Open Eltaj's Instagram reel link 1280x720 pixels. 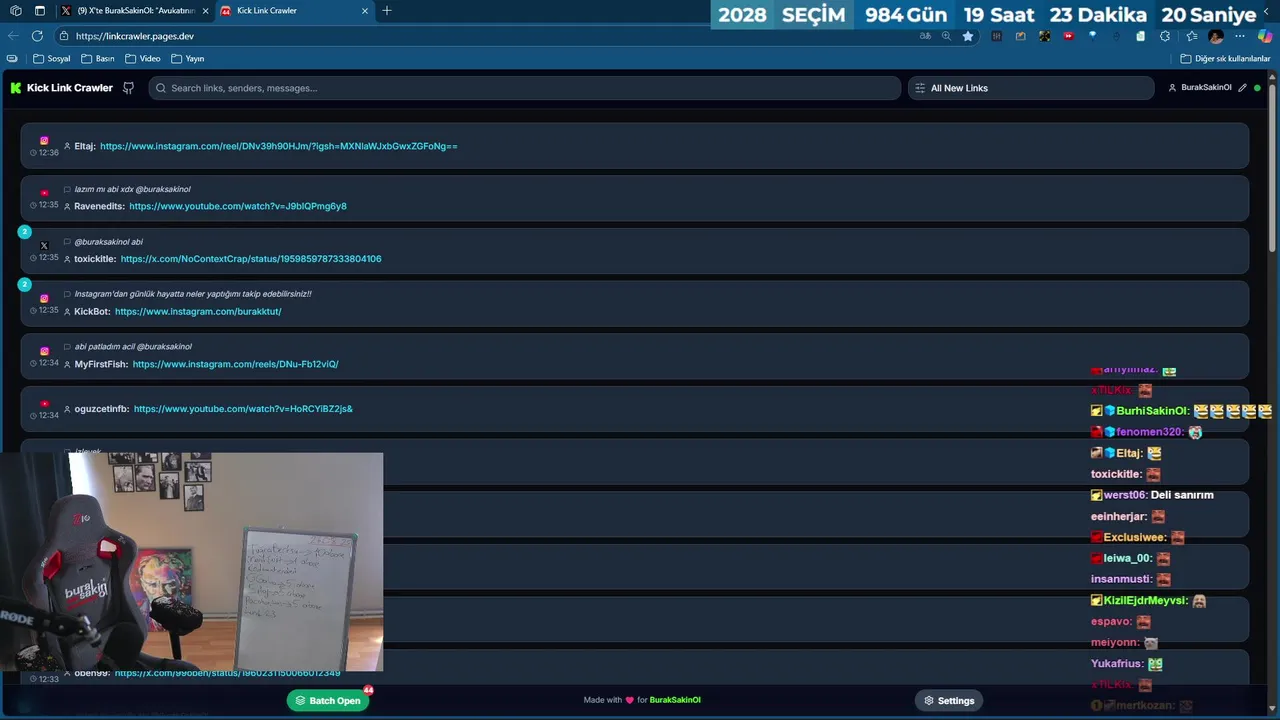279,146
